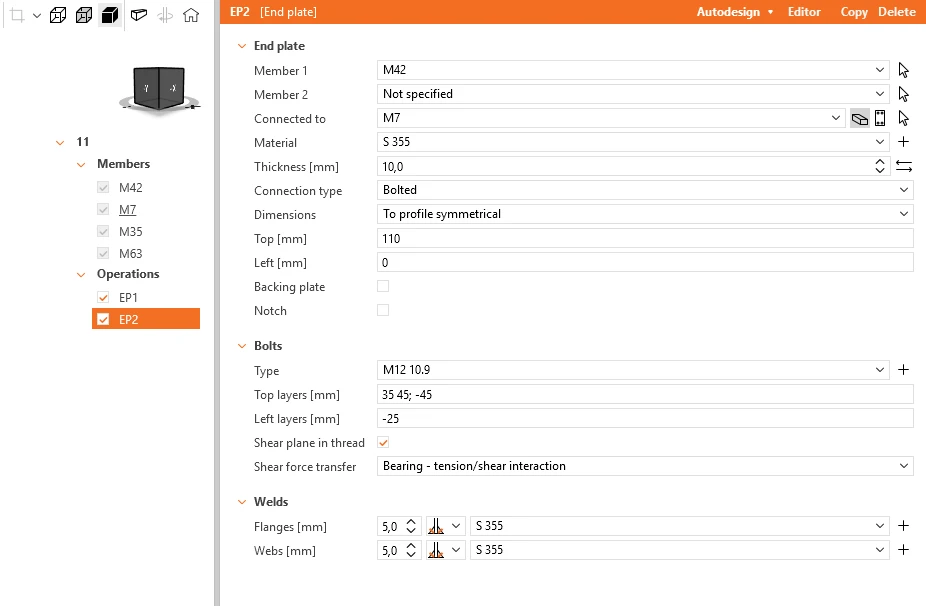Pick Member 1 in scene cursor icon
926x606 pixels.
click(904, 70)
